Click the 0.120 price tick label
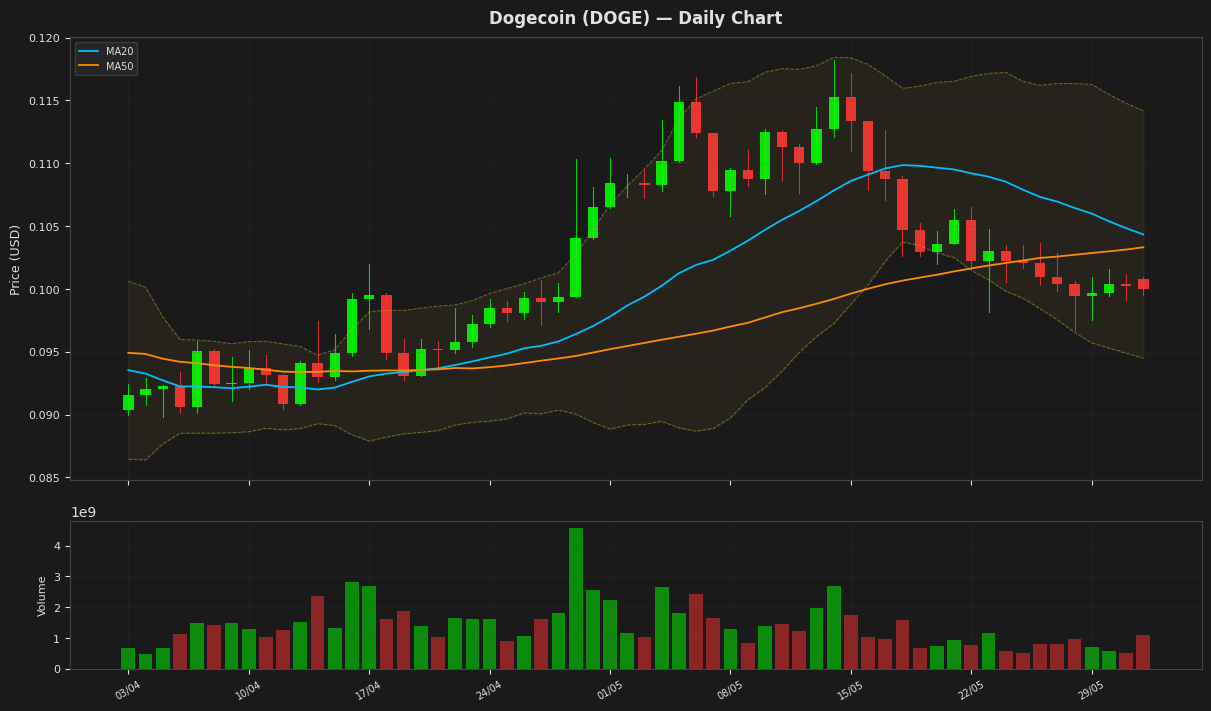Viewport: 1211px width, 711px height. coord(44,38)
